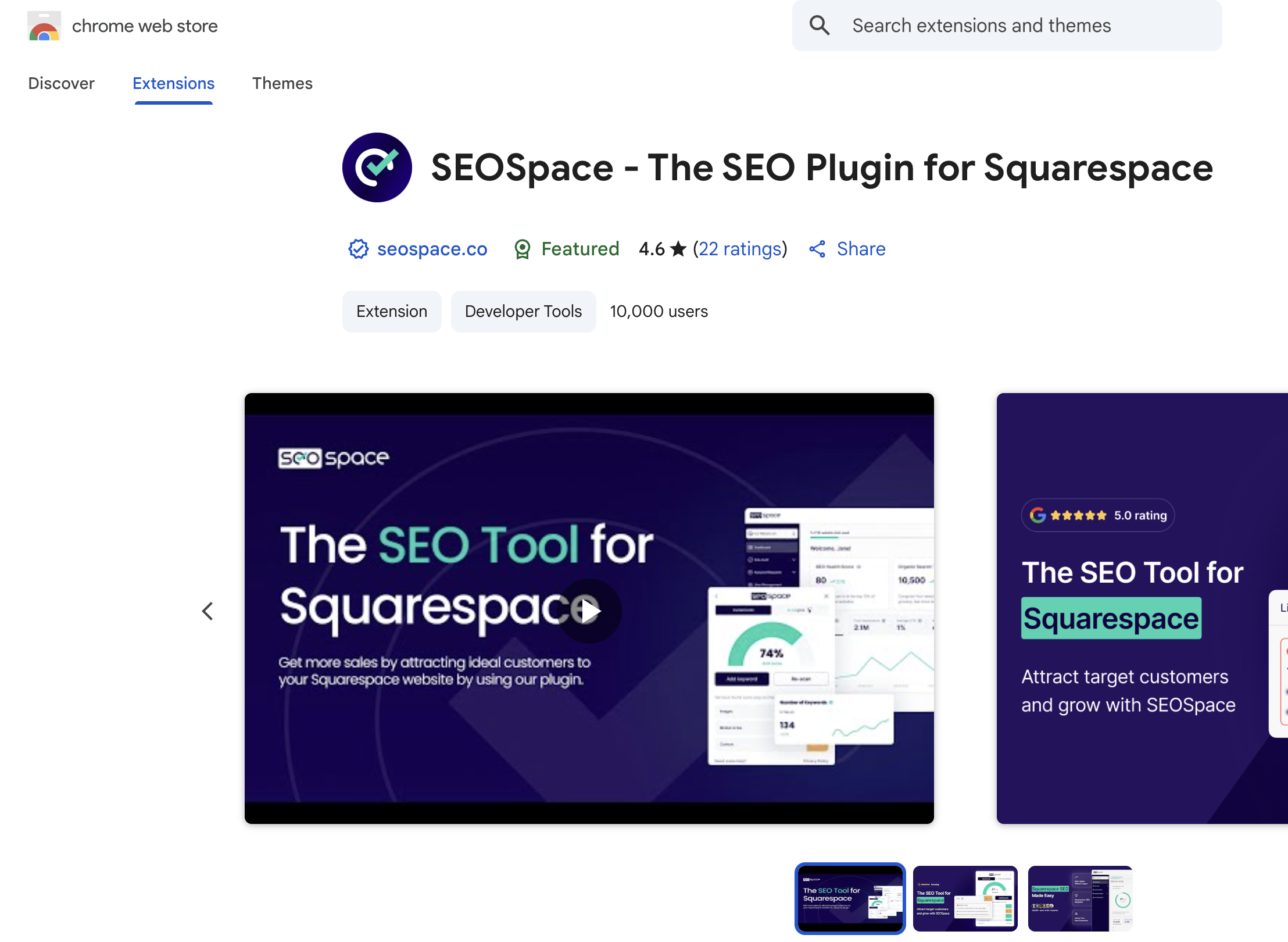Click the Featured badge ribbon icon
This screenshot has width=1288, height=942.
click(x=523, y=249)
